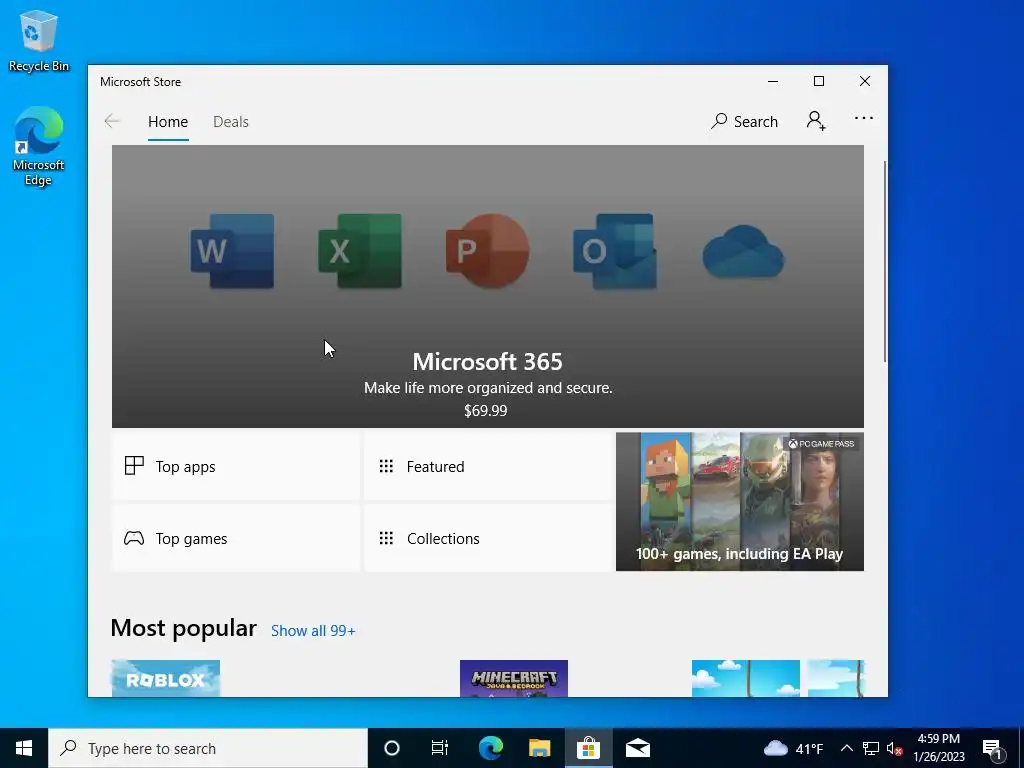Image resolution: width=1024 pixels, height=768 pixels.
Task: Show hidden system tray icons
Action: [846, 748]
